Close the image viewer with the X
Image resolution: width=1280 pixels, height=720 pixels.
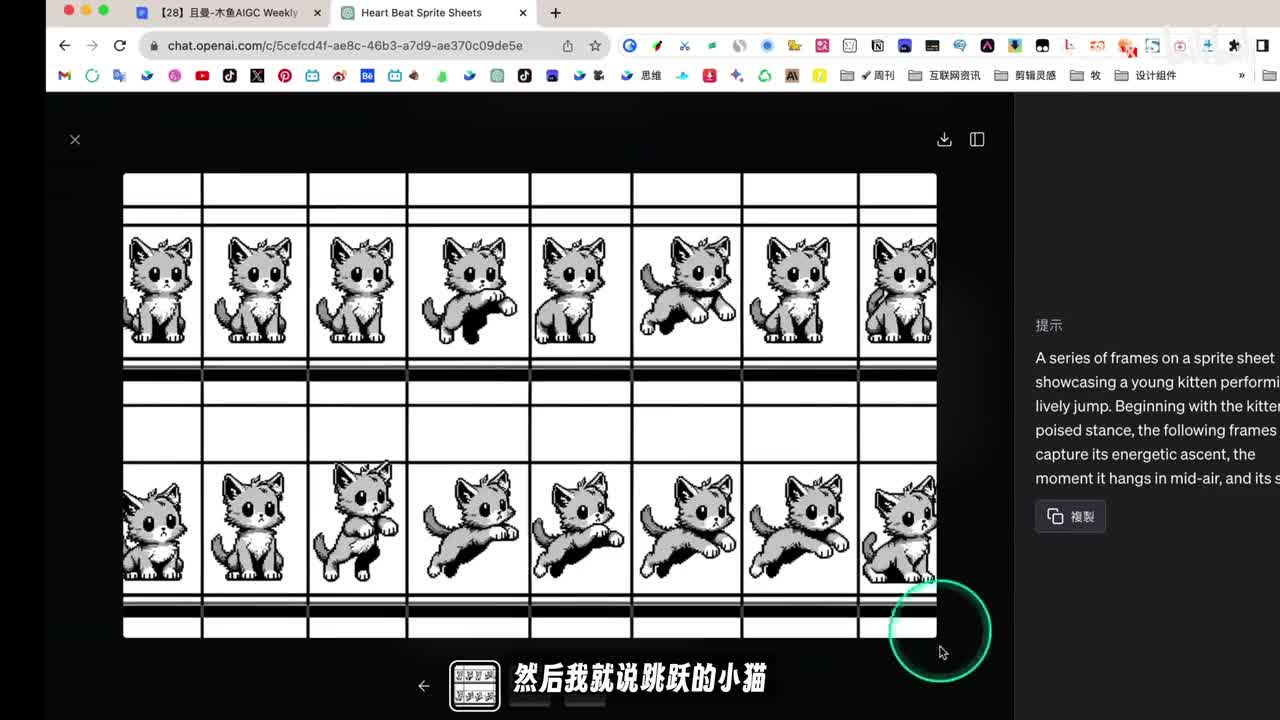click(x=75, y=140)
